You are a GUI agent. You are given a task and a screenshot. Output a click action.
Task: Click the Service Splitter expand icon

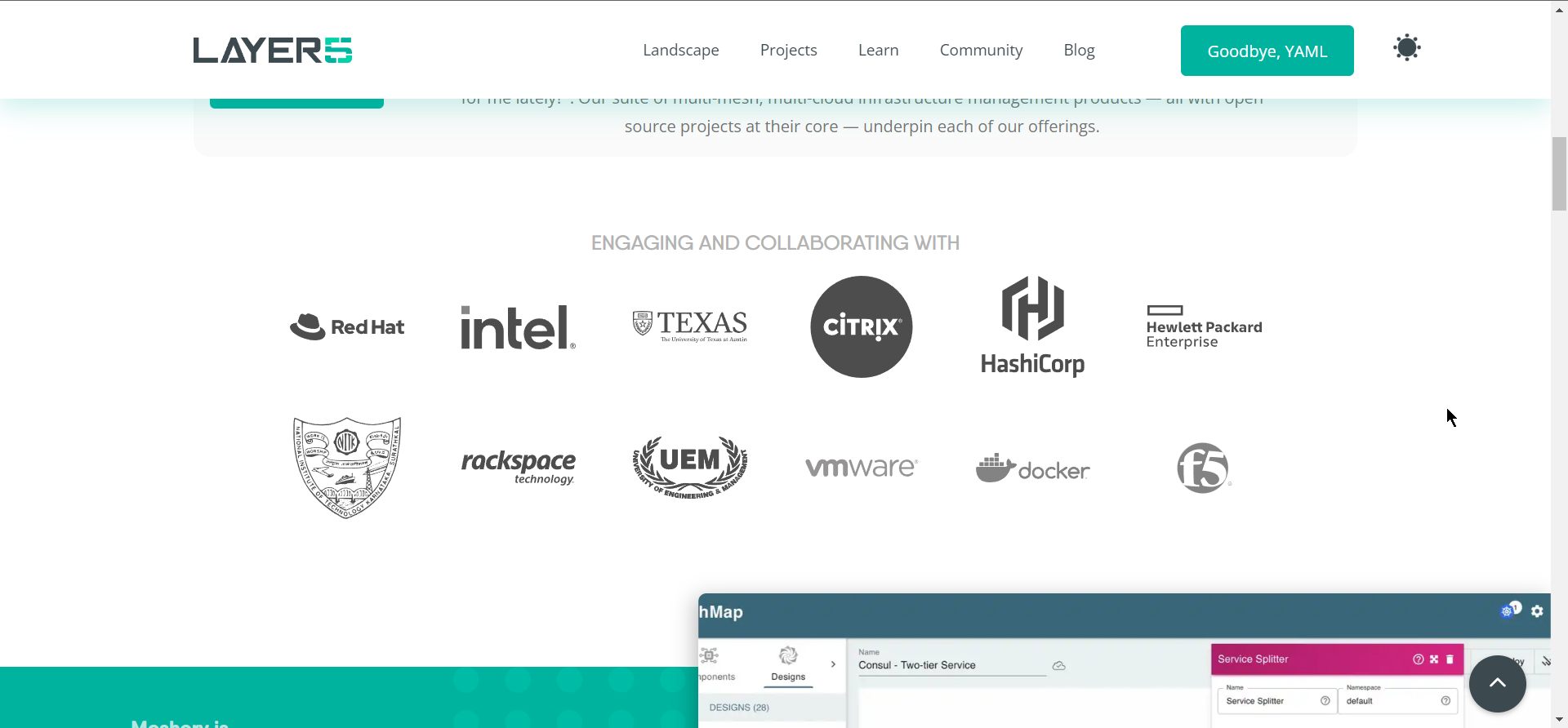point(1434,659)
